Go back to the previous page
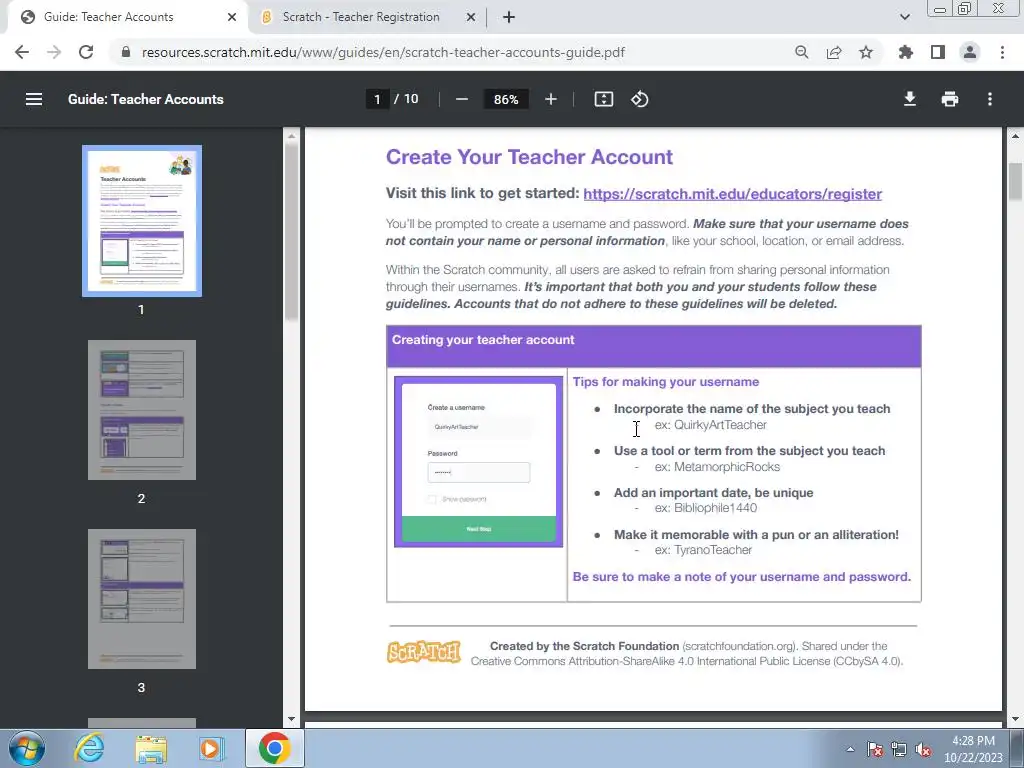1024x768 pixels. pos(22,52)
